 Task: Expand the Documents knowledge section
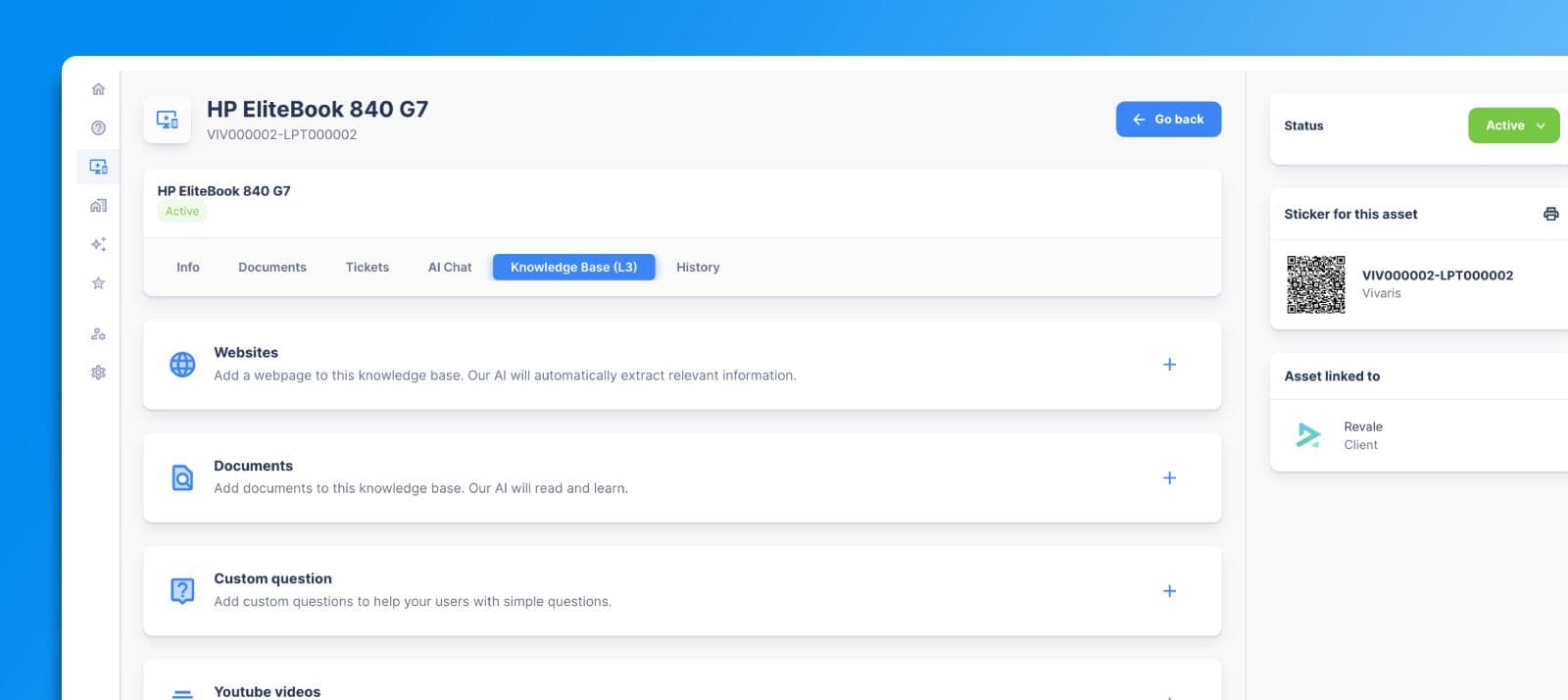[1169, 478]
